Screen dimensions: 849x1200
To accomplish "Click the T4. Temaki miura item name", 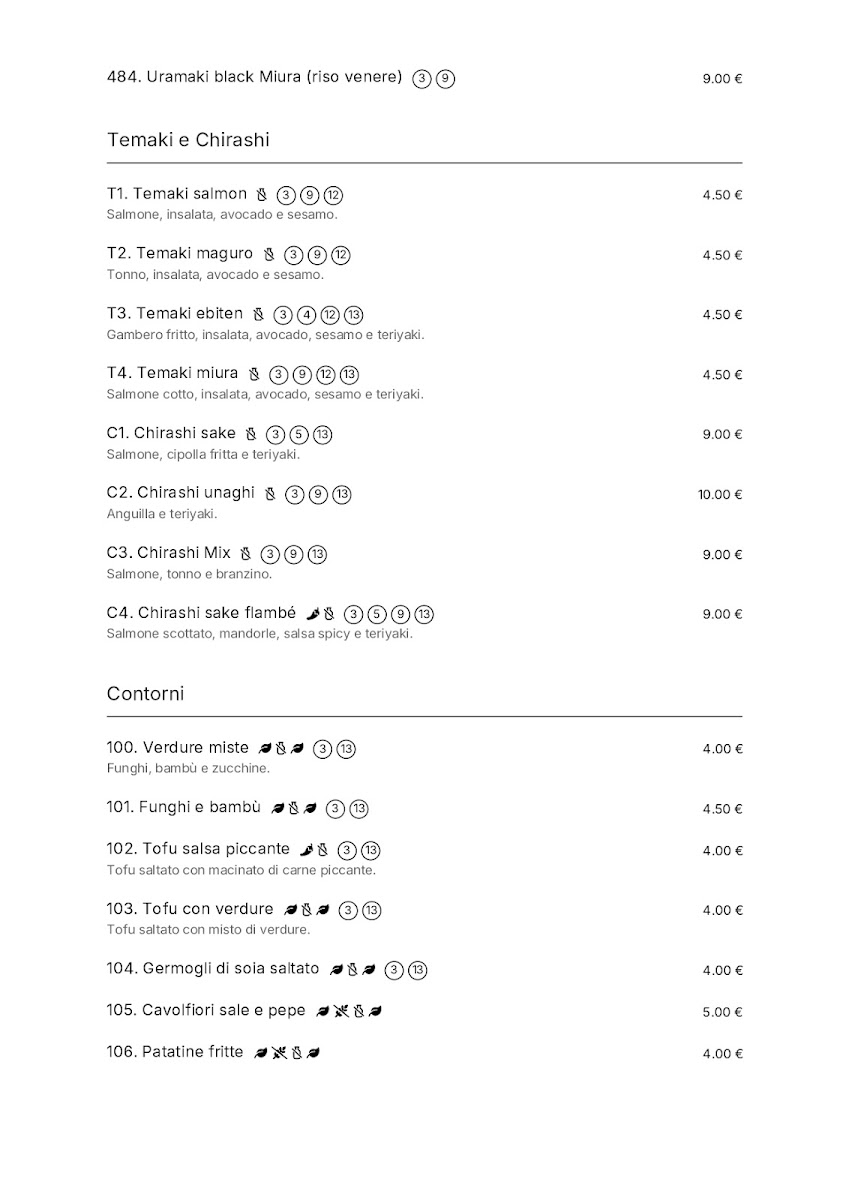I will (x=172, y=373).
